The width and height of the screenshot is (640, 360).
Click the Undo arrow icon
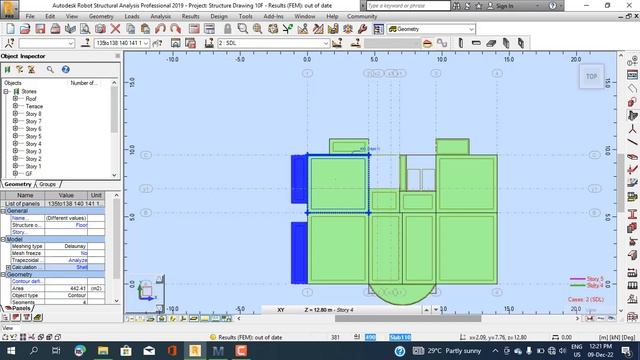[160, 29]
